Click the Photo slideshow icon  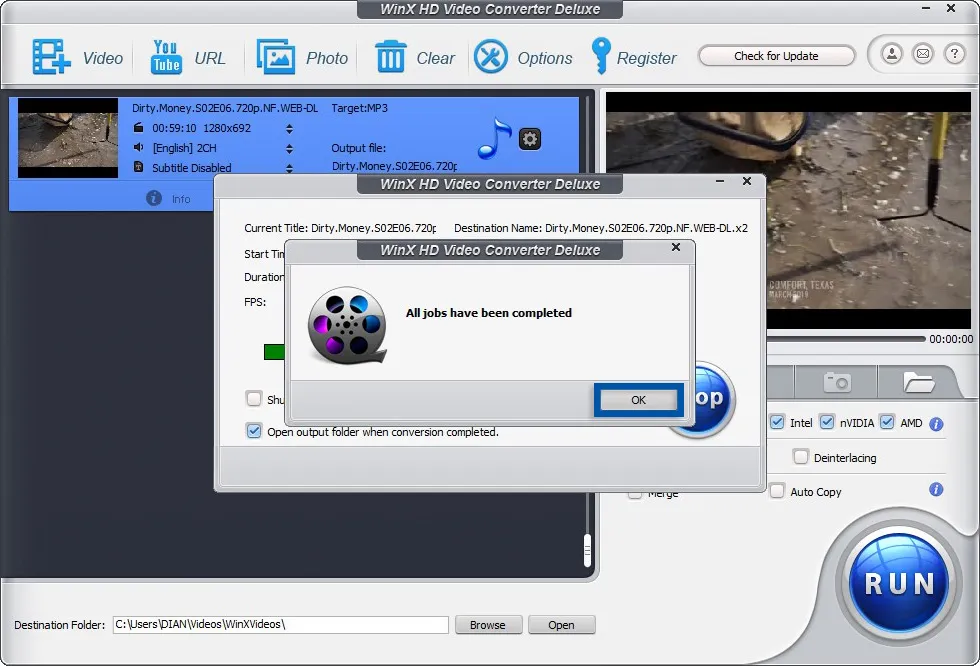pyautogui.click(x=275, y=57)
